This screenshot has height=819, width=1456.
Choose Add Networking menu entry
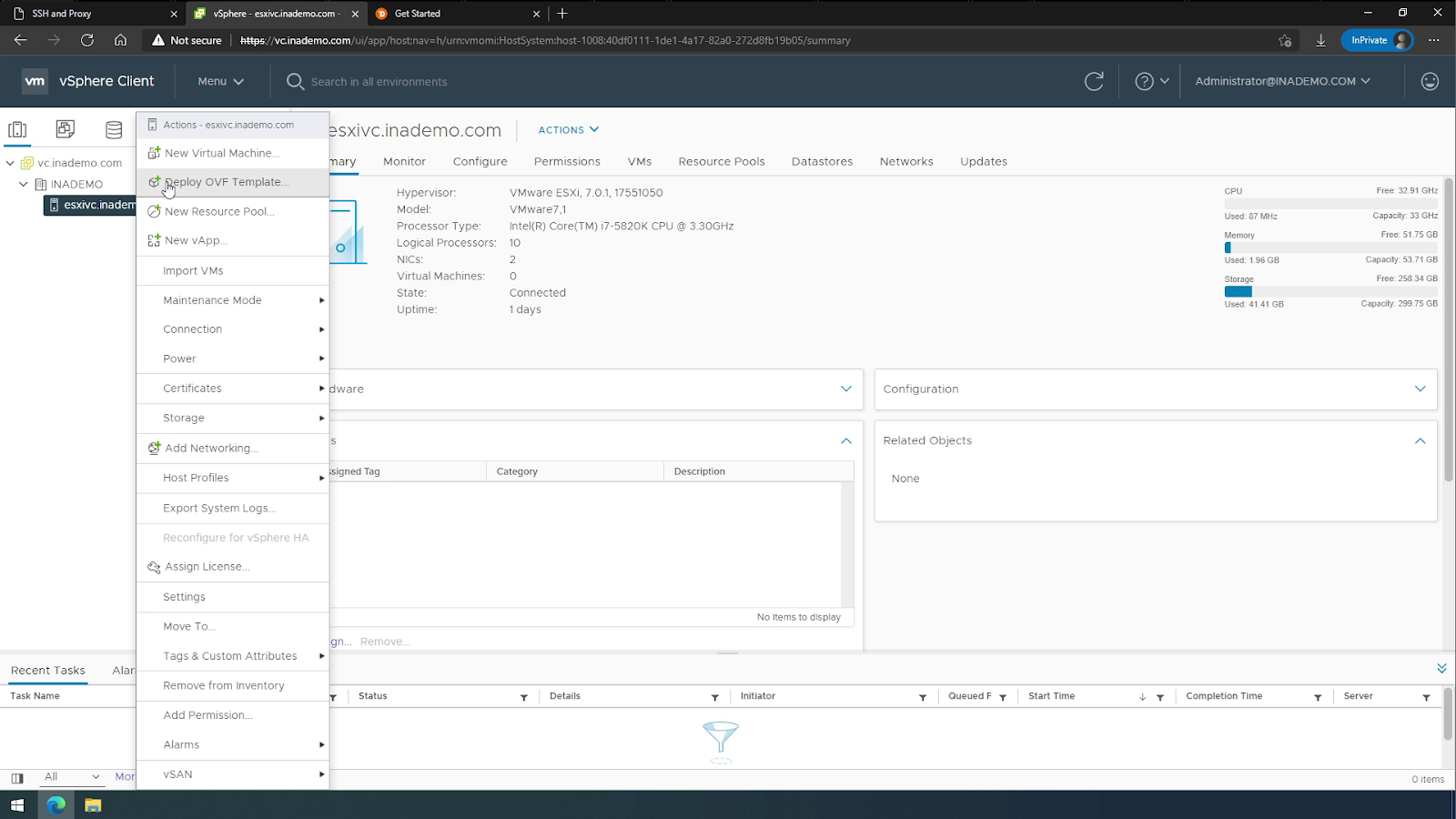coord(233,448)
